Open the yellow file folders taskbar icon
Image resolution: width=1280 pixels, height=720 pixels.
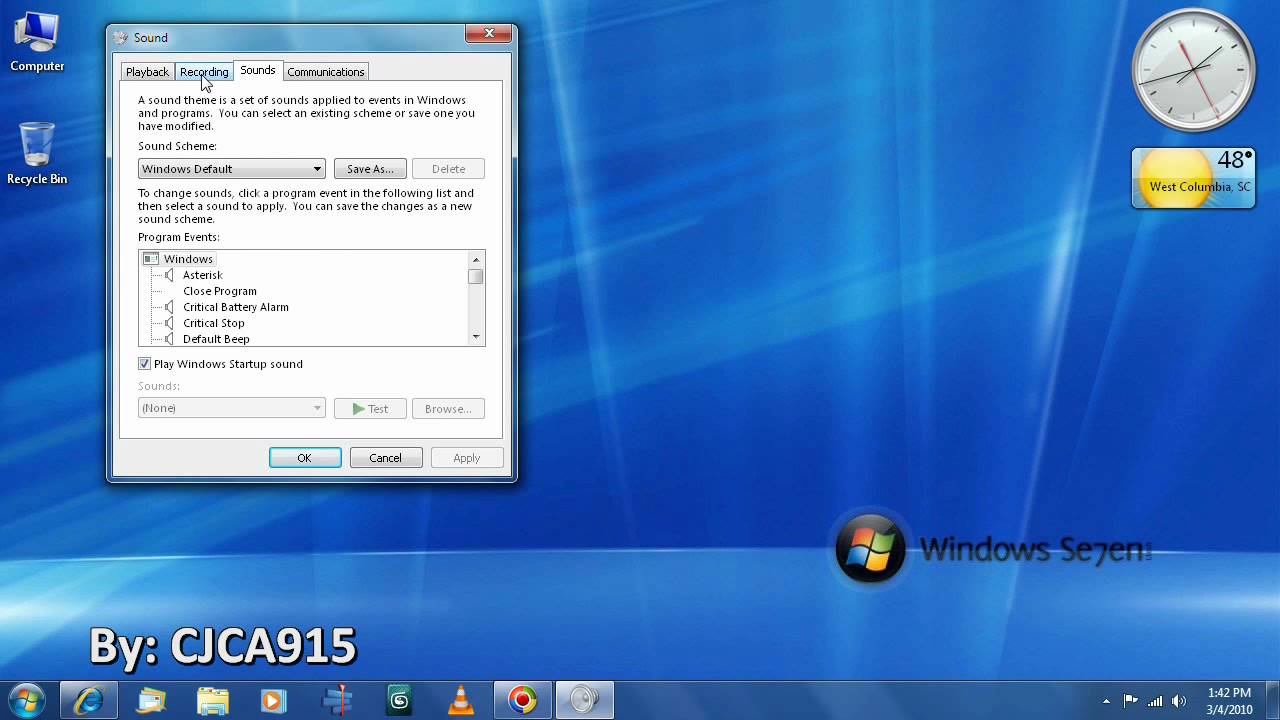[x=213, y=700]
